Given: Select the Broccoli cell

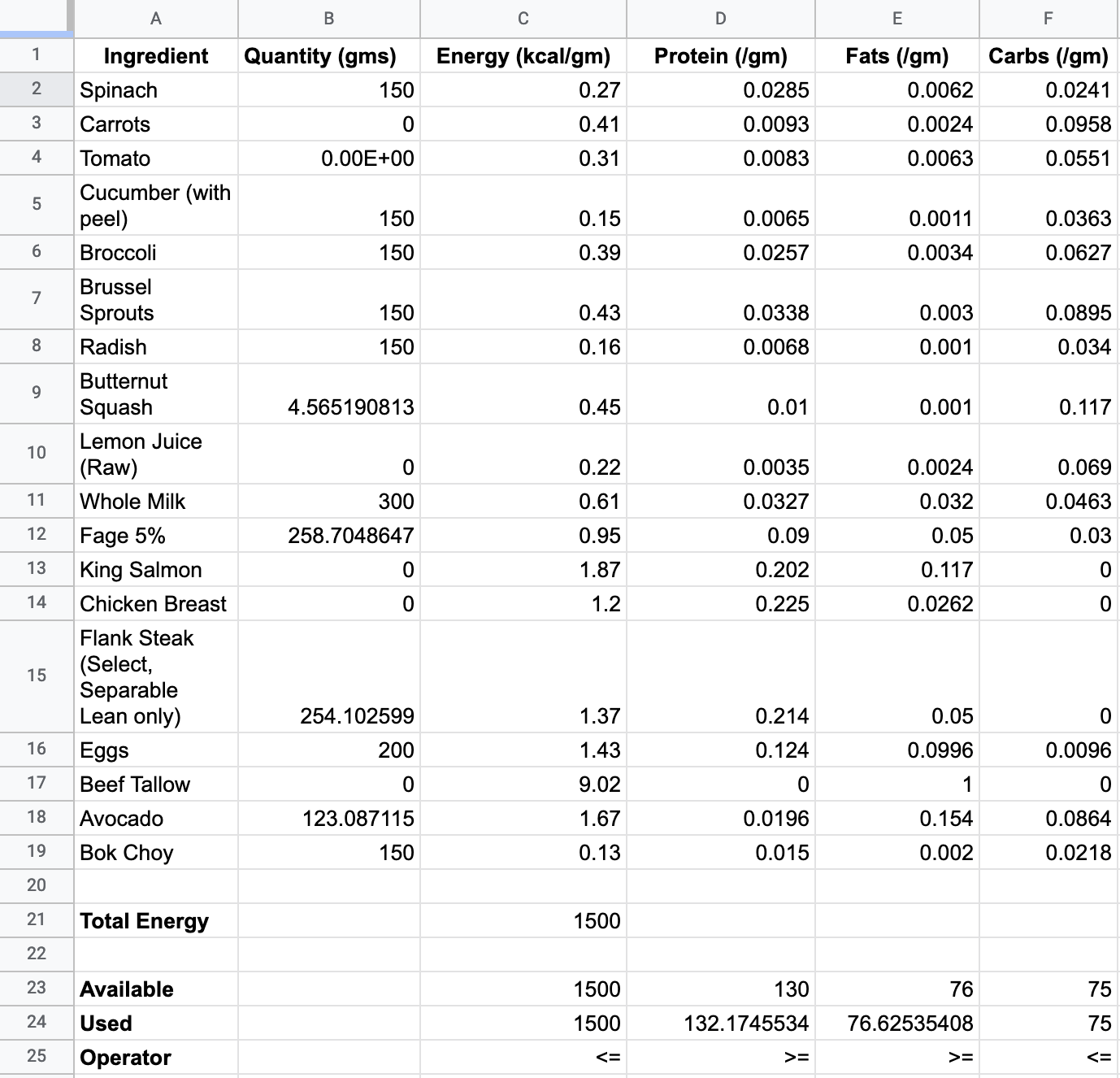Looking at the screenshot, I should (156, 252).
